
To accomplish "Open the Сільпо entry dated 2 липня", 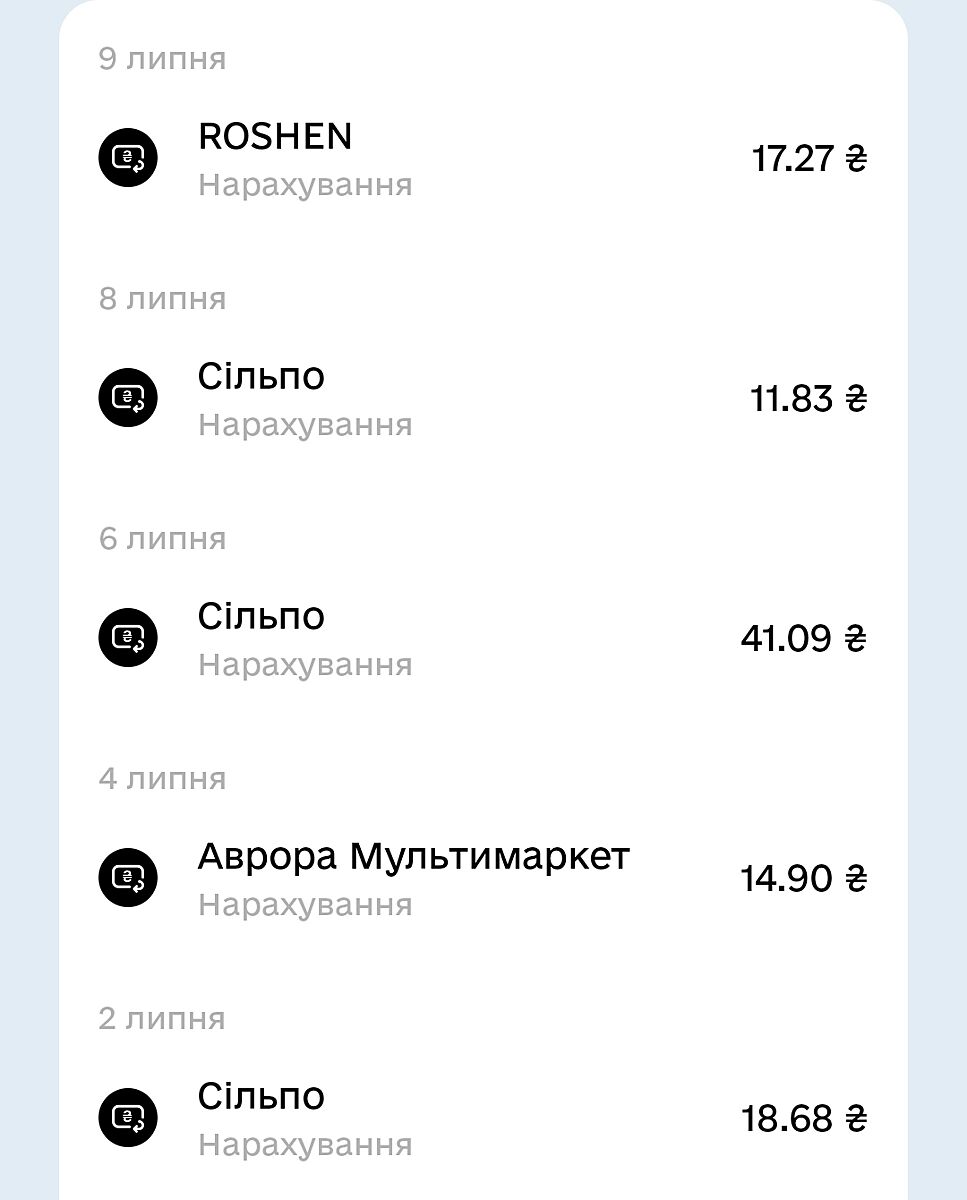I will click(261, 1097).
